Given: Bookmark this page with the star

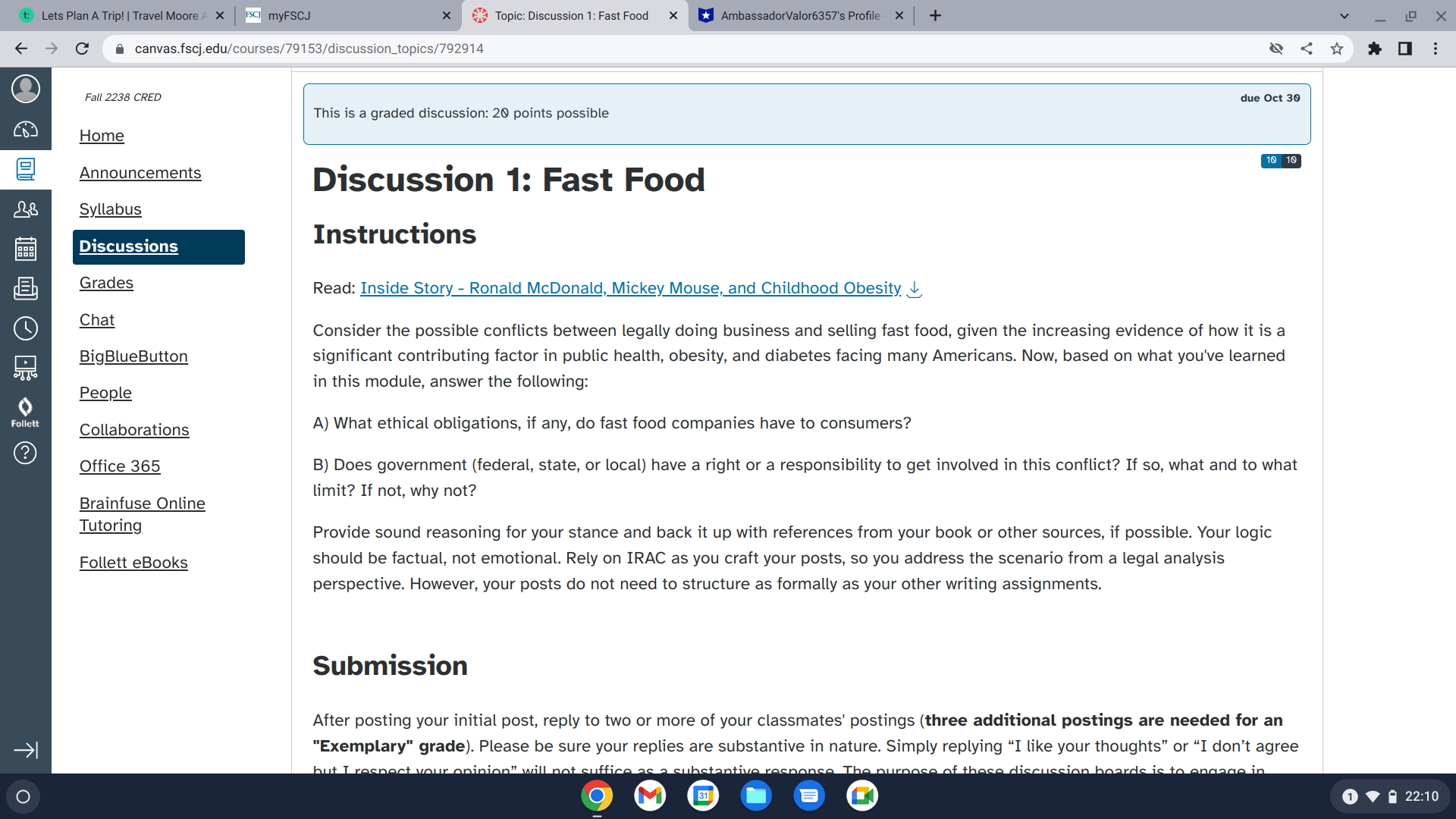Looking at the screenshot, I should pyautogui.click(x=1336, y=49).
